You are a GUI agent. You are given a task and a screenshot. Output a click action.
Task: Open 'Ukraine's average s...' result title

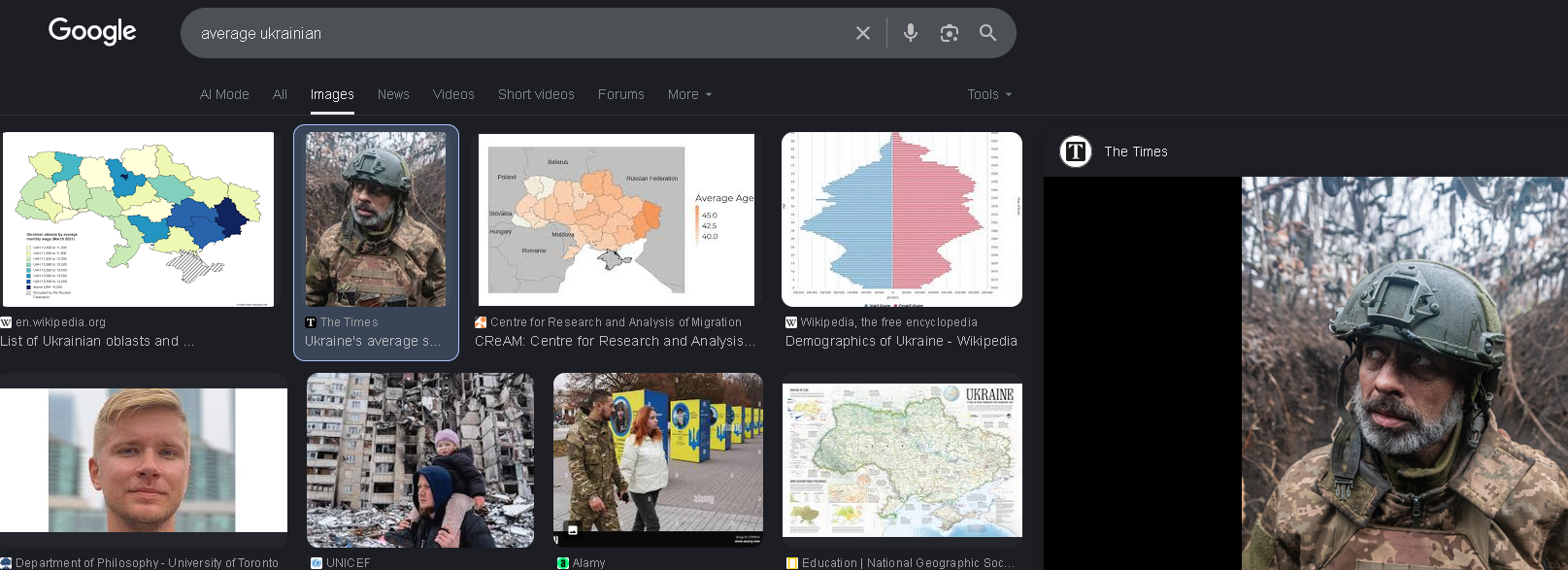point(373,341)
